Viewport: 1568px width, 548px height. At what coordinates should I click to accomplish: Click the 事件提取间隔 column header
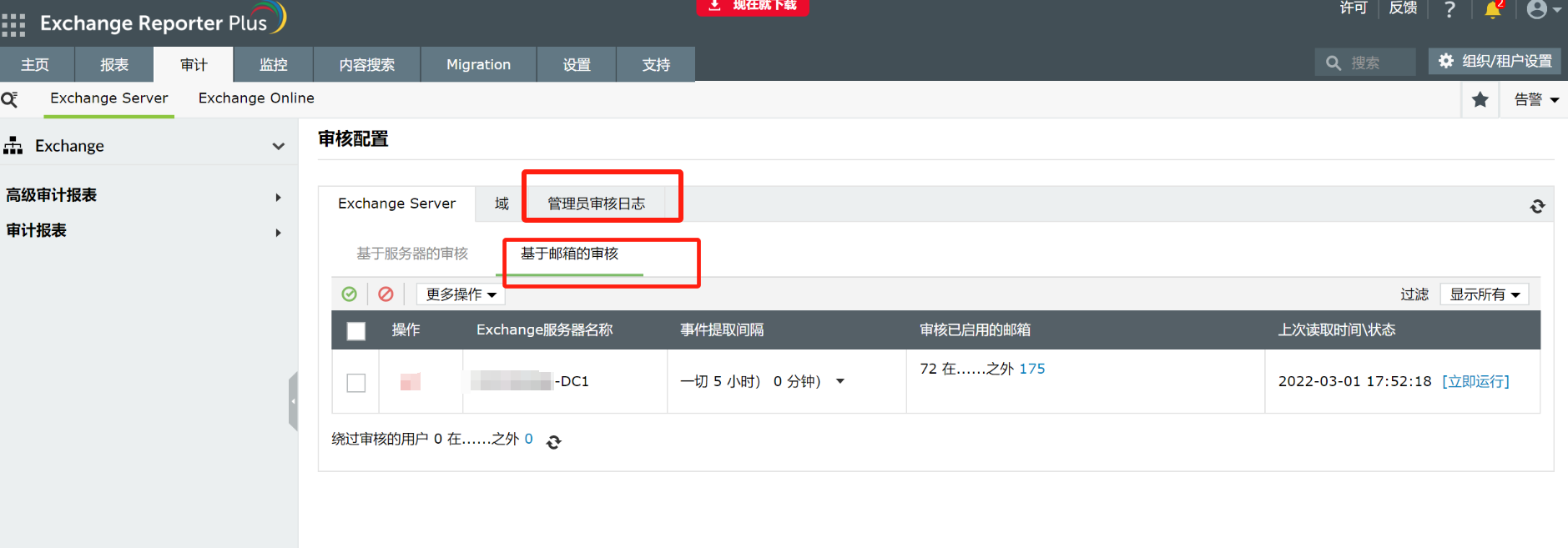coord(722,330)
